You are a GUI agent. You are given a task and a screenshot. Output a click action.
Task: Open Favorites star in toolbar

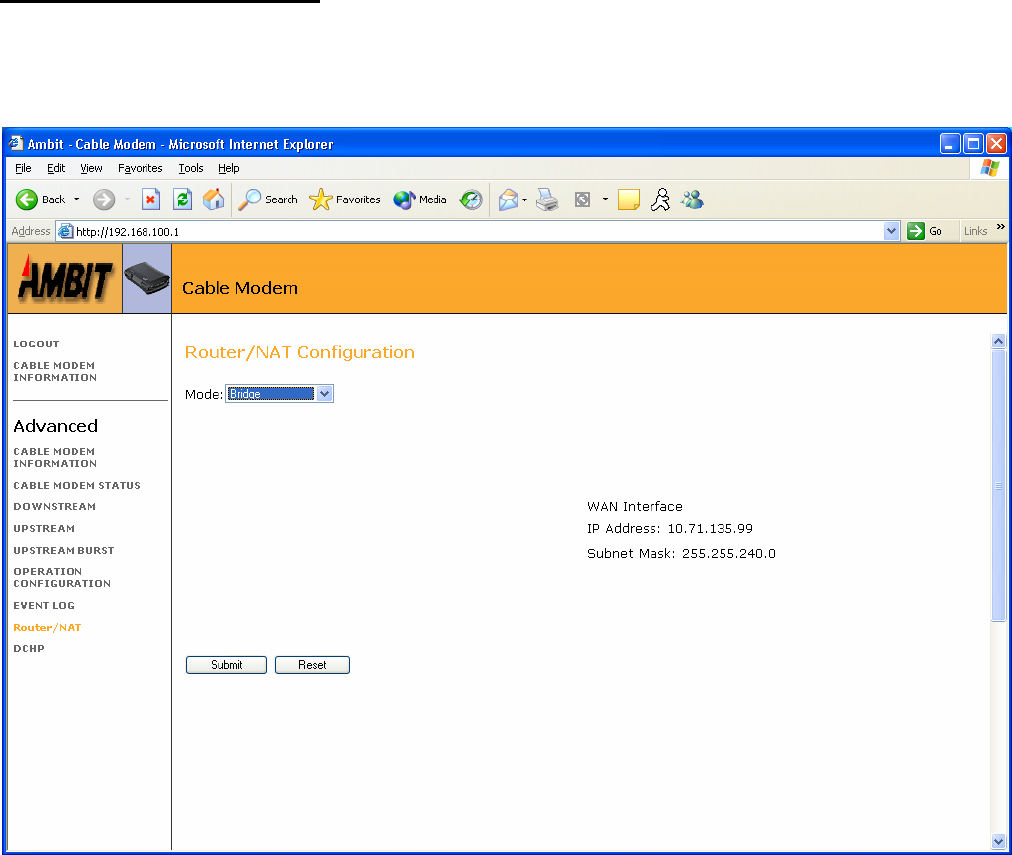coord(345,200)
